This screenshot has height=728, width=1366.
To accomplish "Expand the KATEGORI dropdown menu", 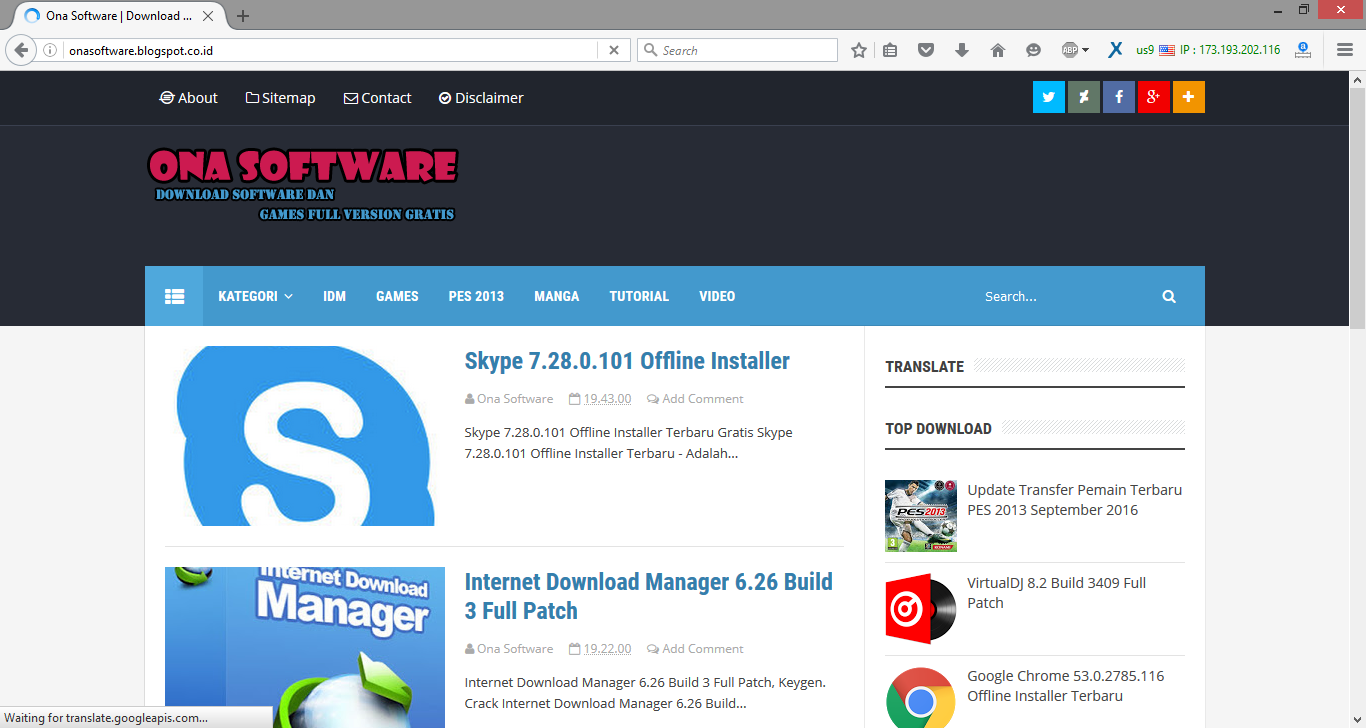I will click(255, 296).
